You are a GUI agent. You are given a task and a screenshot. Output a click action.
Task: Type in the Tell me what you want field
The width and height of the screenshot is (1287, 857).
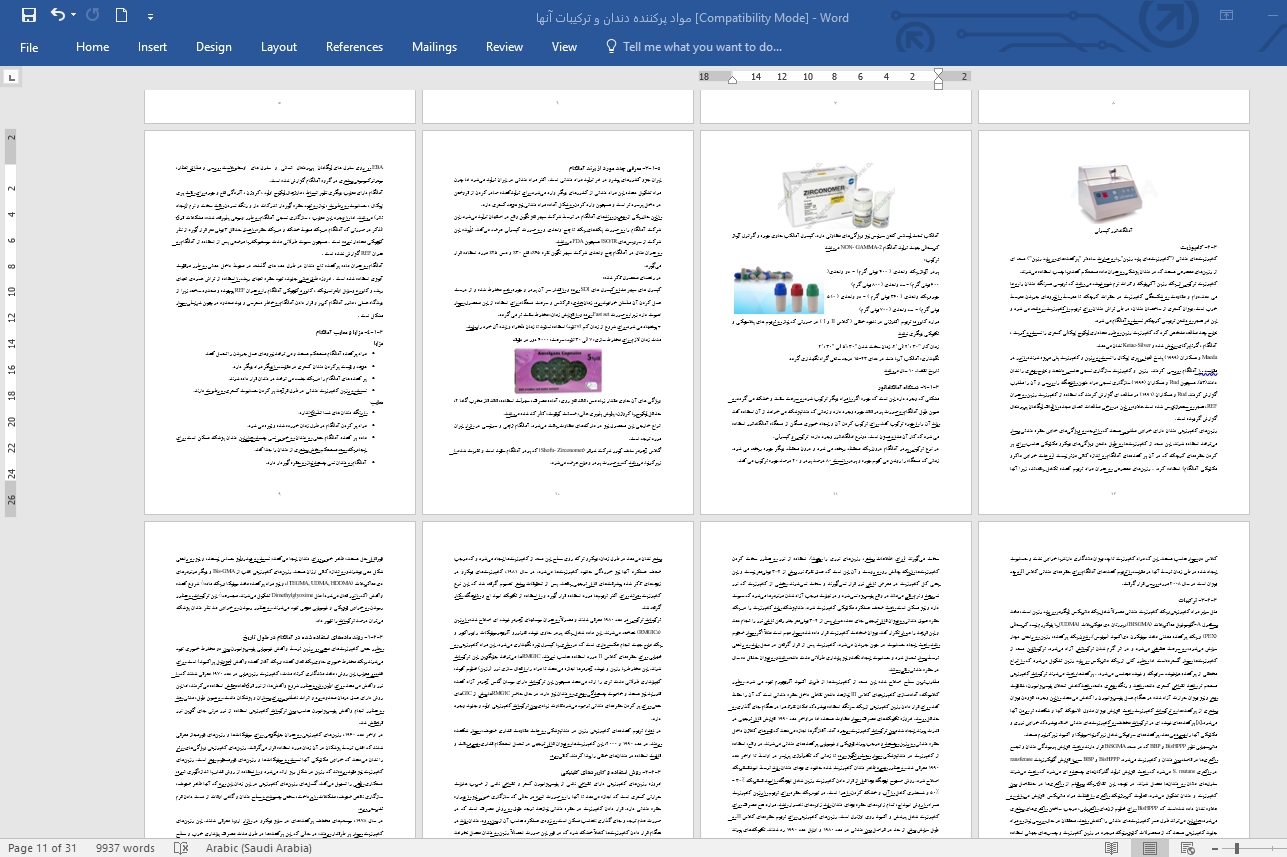click(x=702, y=47)
